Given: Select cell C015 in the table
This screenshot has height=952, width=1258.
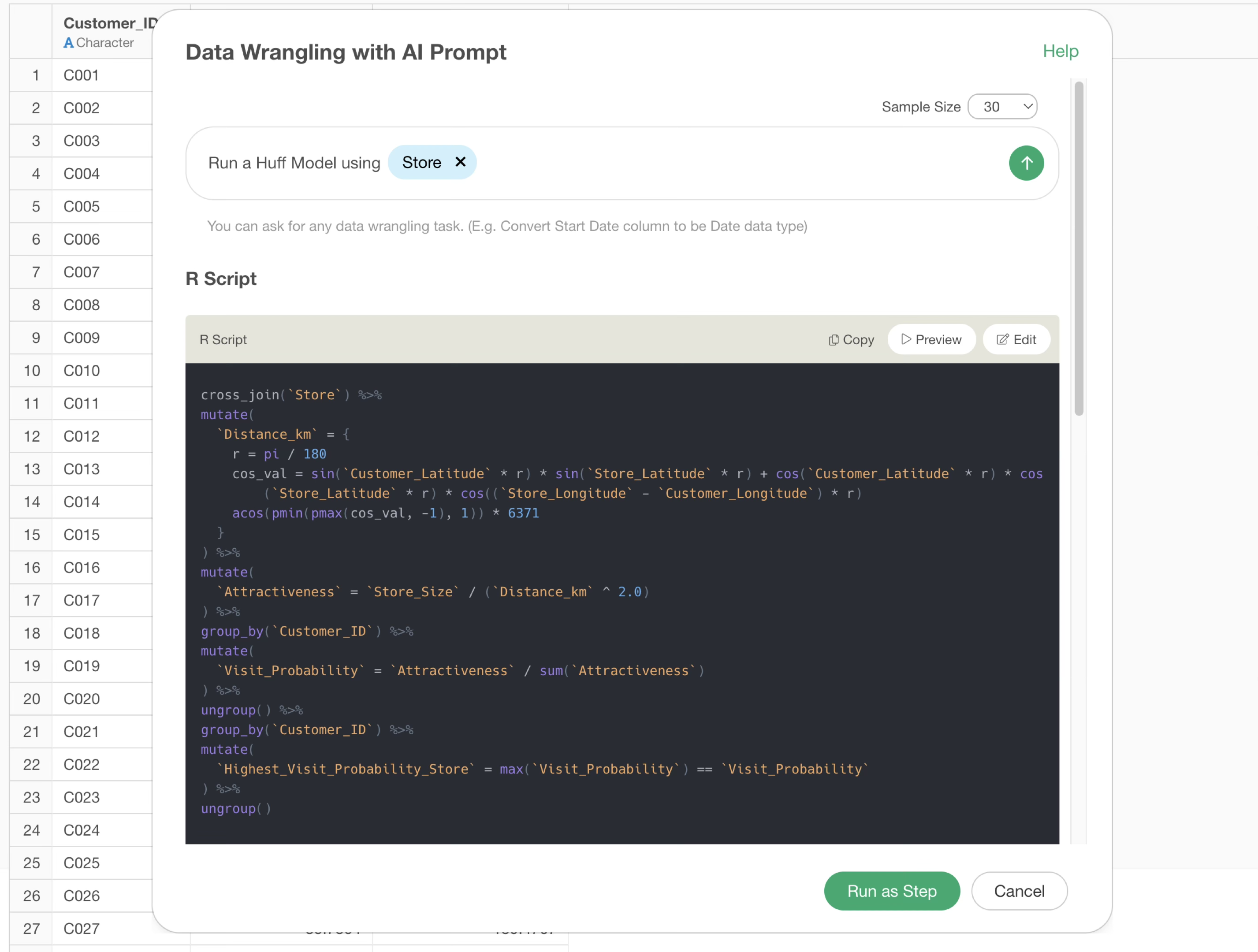Looking at the screenshot, I should (x=82, y=535).
